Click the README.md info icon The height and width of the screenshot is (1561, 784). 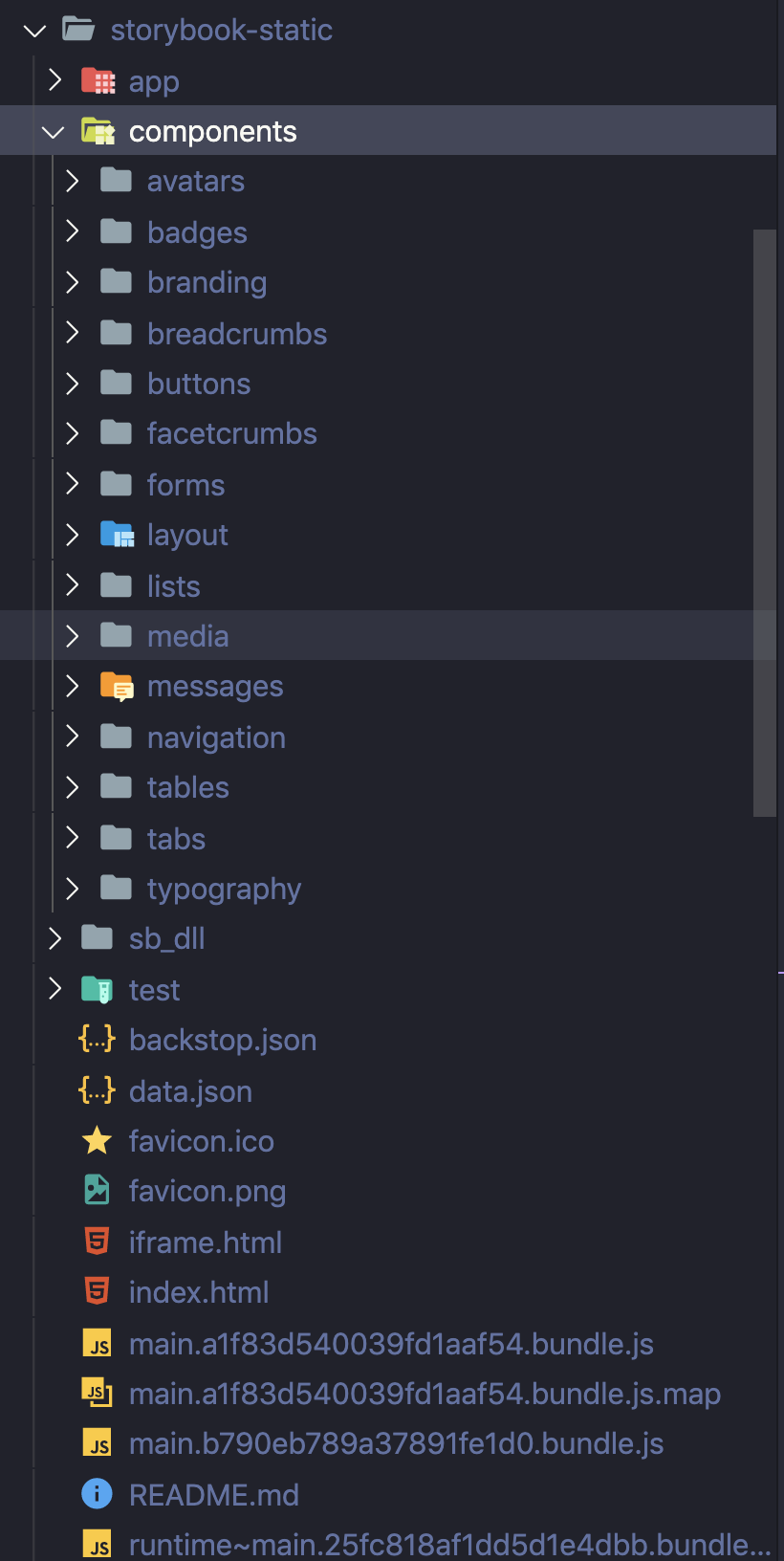coord(98,1494)
